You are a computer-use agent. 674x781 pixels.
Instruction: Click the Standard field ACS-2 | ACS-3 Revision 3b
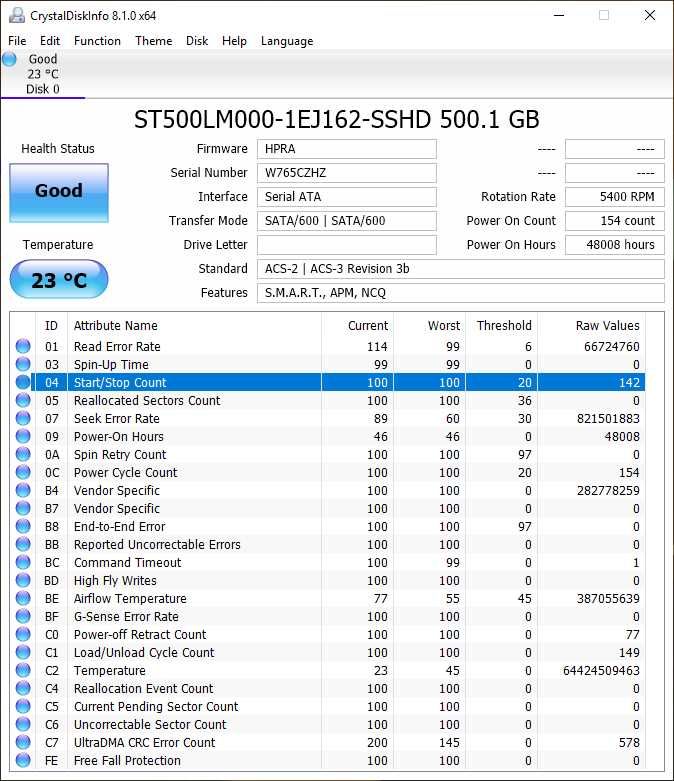click(x=461, y=268)
